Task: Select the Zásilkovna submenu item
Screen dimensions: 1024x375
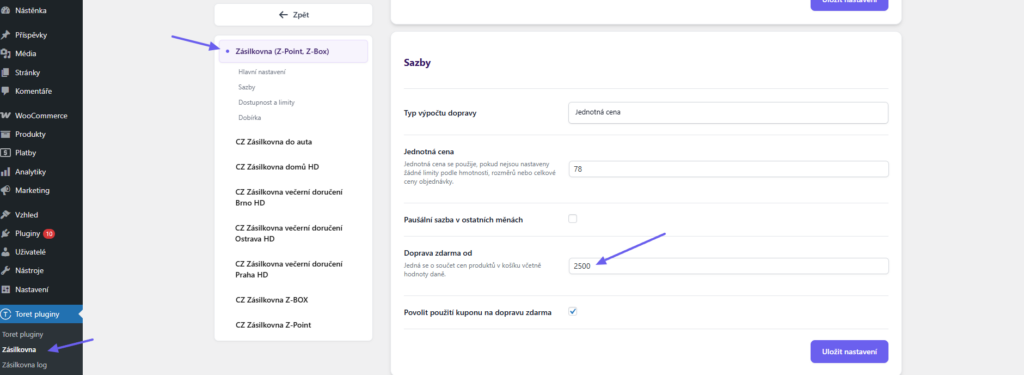Action: 19,350
